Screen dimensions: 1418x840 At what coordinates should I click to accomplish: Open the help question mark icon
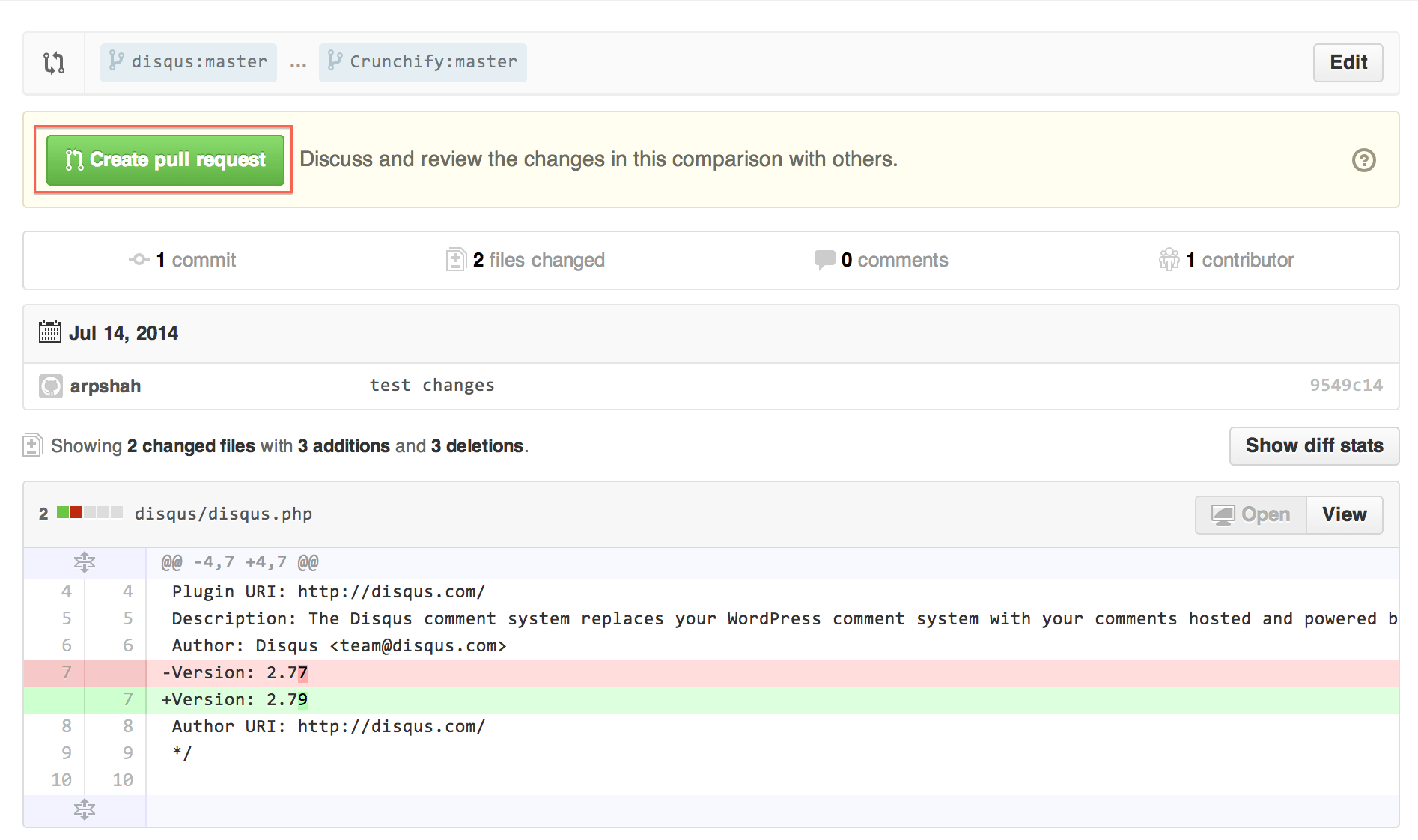tap(1363, 160)
